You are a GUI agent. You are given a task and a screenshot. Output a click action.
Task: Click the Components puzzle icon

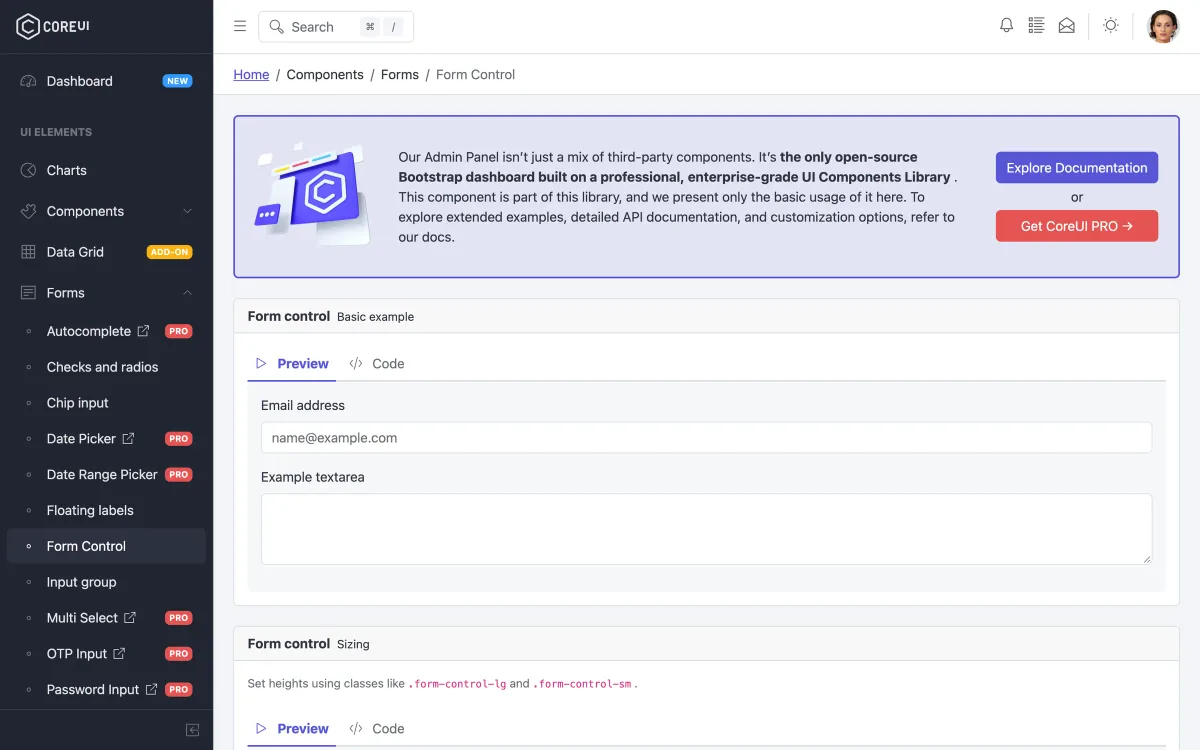pyautogui.click(x=28, y=211)
